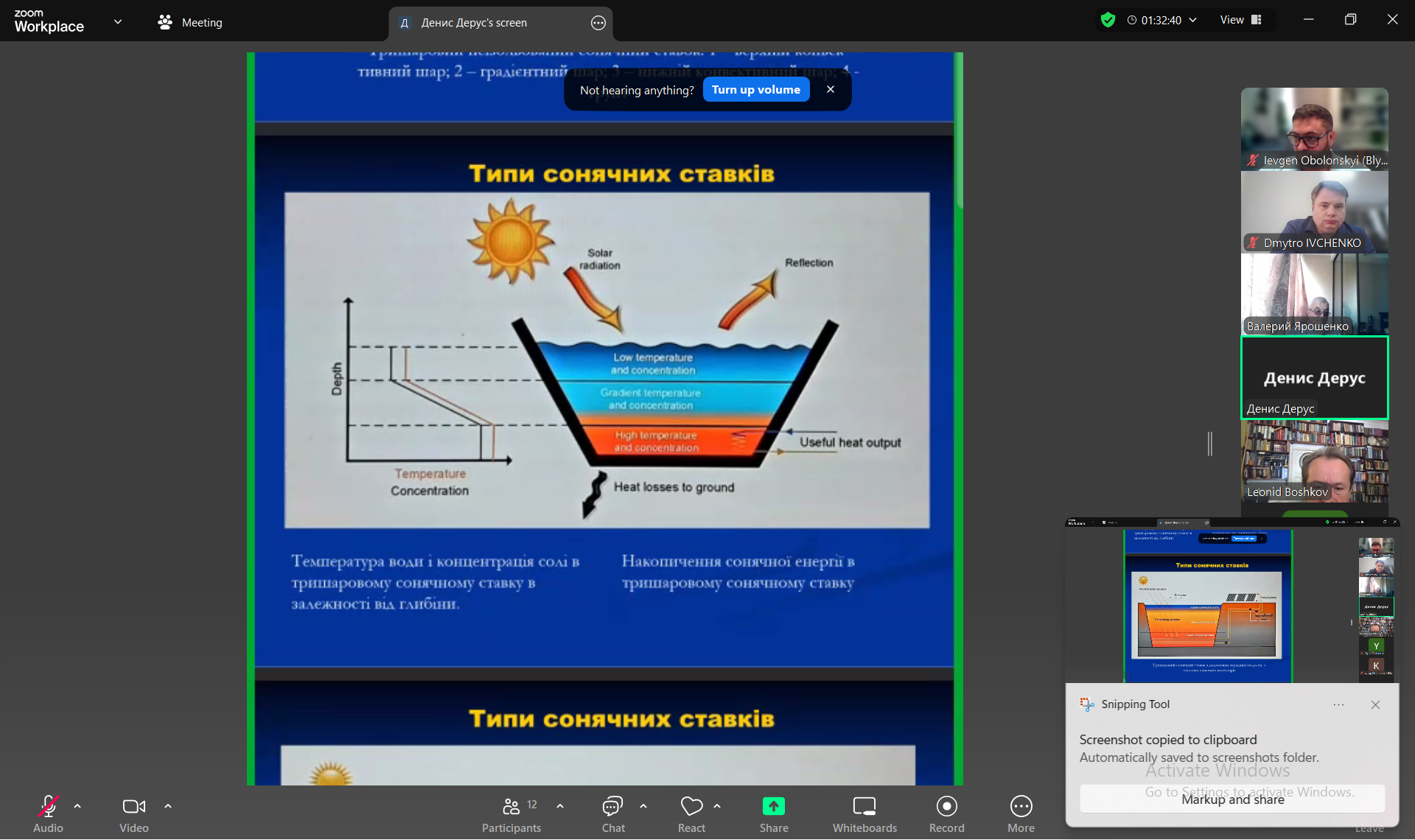
Task: Open the Meeting tab
Action: pyautogui.click(x=190, y=23)
